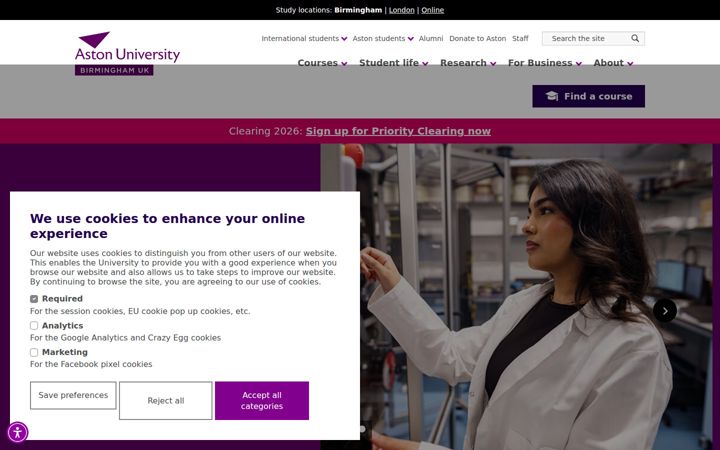Select Online study location
The image size is (720, 450).
[433, 10]
